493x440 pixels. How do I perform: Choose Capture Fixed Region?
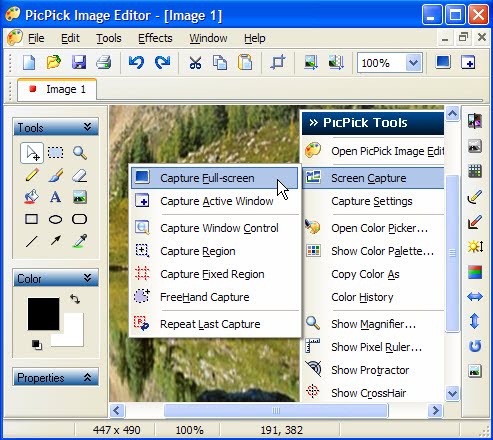(x=214, y=274)
